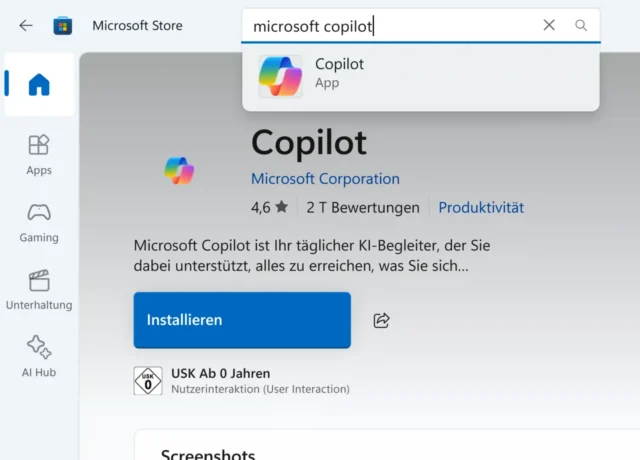The image size is (640, 460).
Task: Click the Microsoft Store logo icon
Action: [x=63, y=25]
